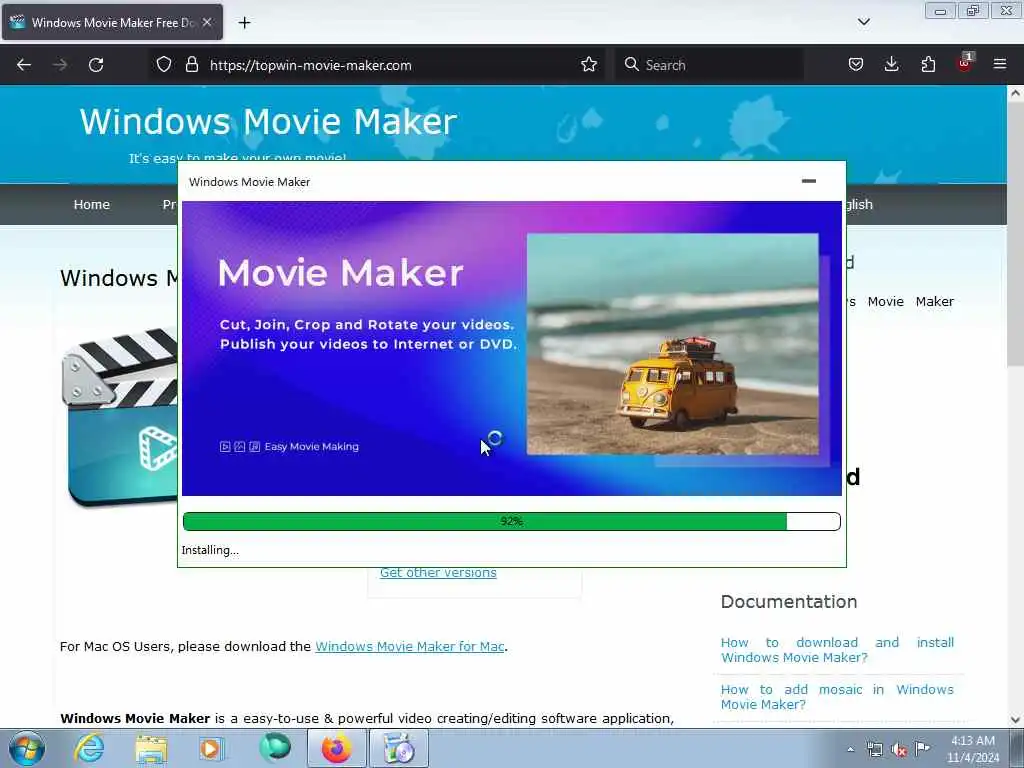
Task: Click the page scrollbar up arrow
Action: [1015, 93]
